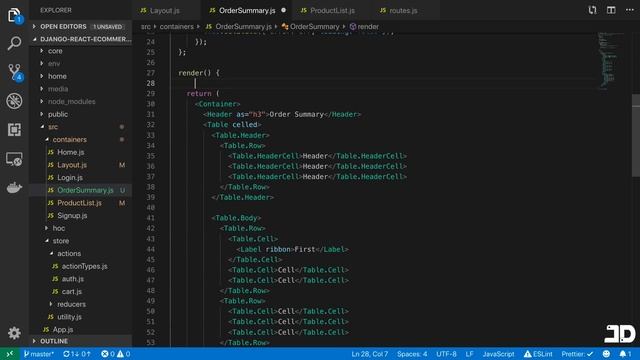This screenshot has width=640, height=360.
Task: Click the feedback smiley icon
Action: click(607, 354)
